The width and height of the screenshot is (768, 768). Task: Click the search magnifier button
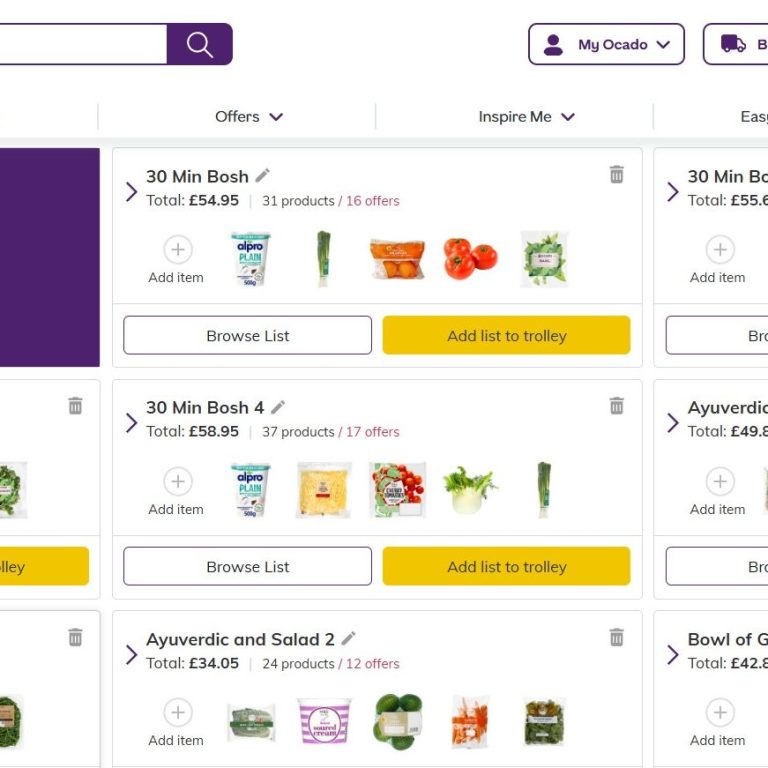(200, 45)
